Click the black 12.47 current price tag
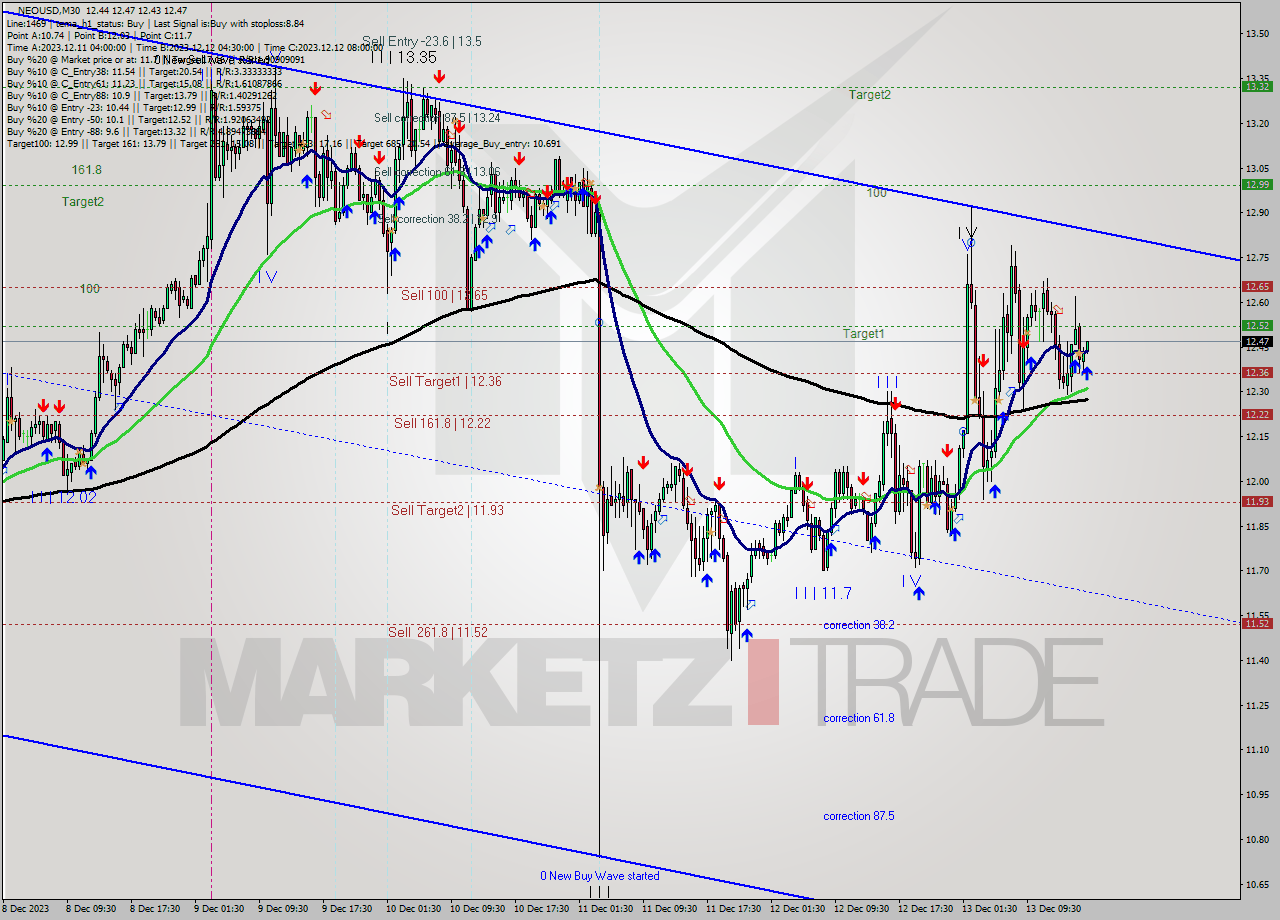This screenshot has width=1280, height=920. [1256, 341]
